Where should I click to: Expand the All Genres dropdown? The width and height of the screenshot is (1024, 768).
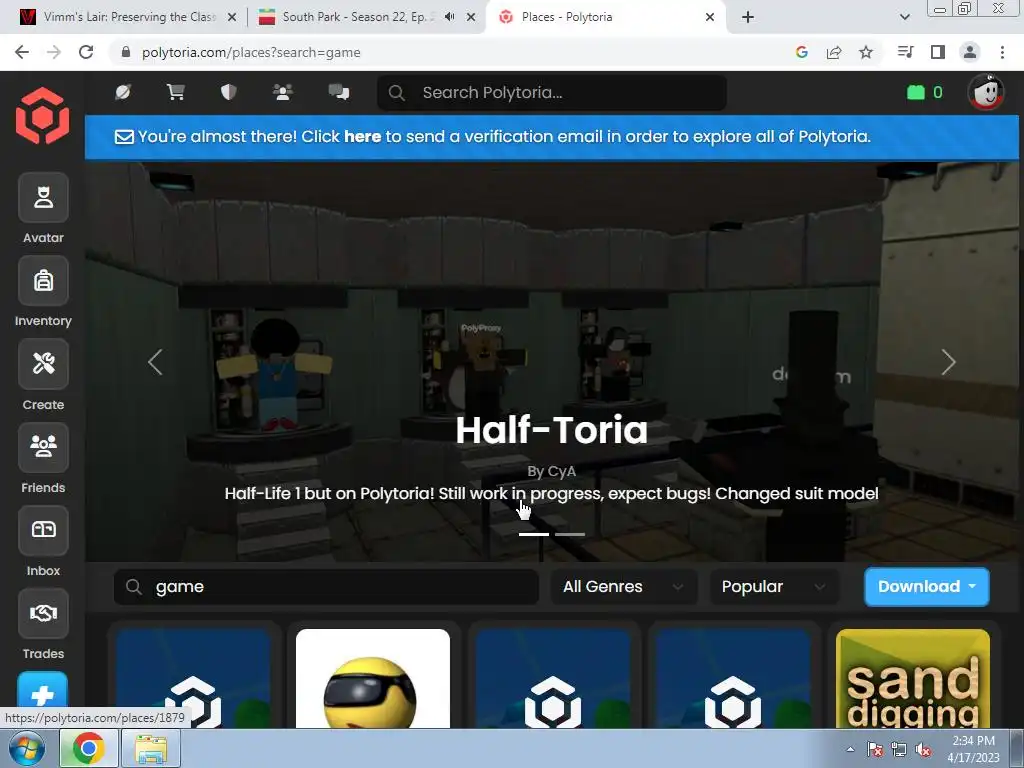[x=624, y=586]
